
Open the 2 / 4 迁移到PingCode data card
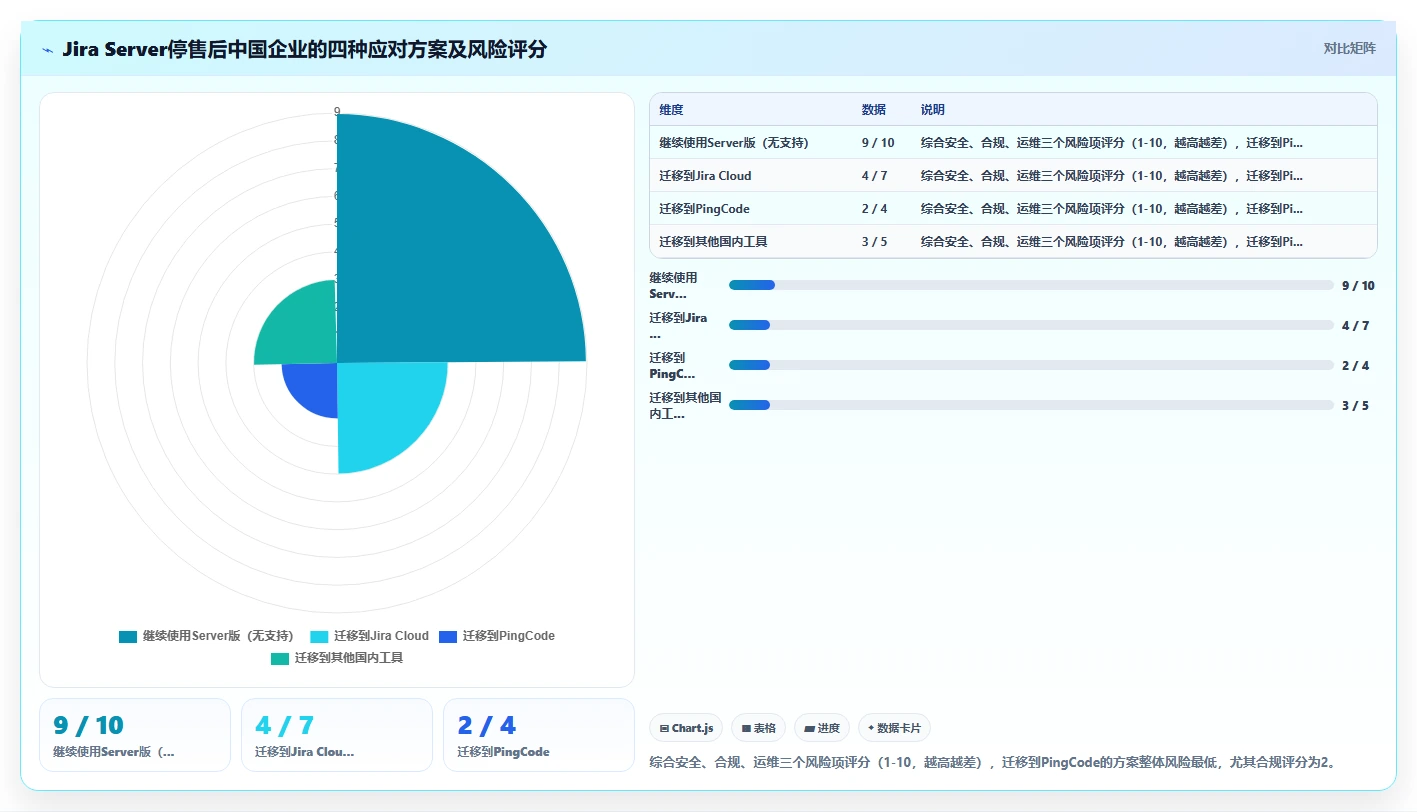(539, 735)
